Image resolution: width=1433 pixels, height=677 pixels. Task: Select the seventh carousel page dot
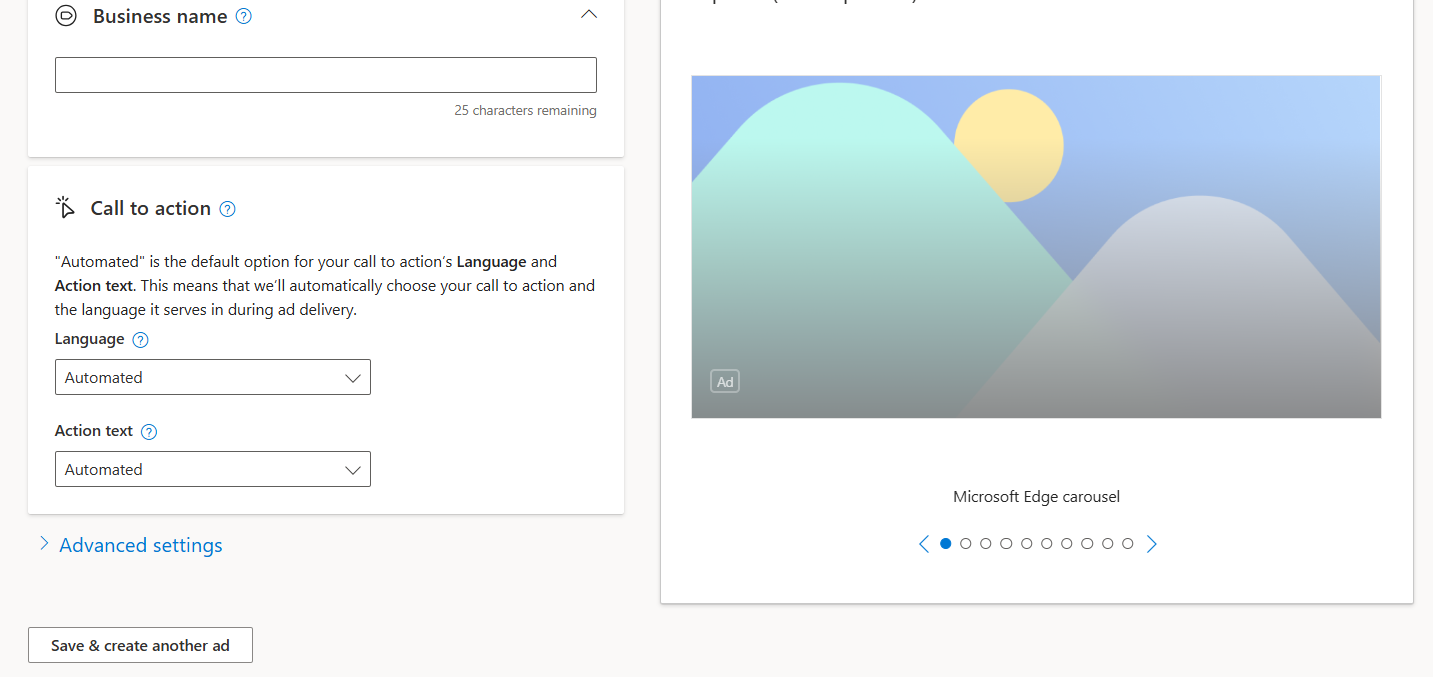(1067, 544)
